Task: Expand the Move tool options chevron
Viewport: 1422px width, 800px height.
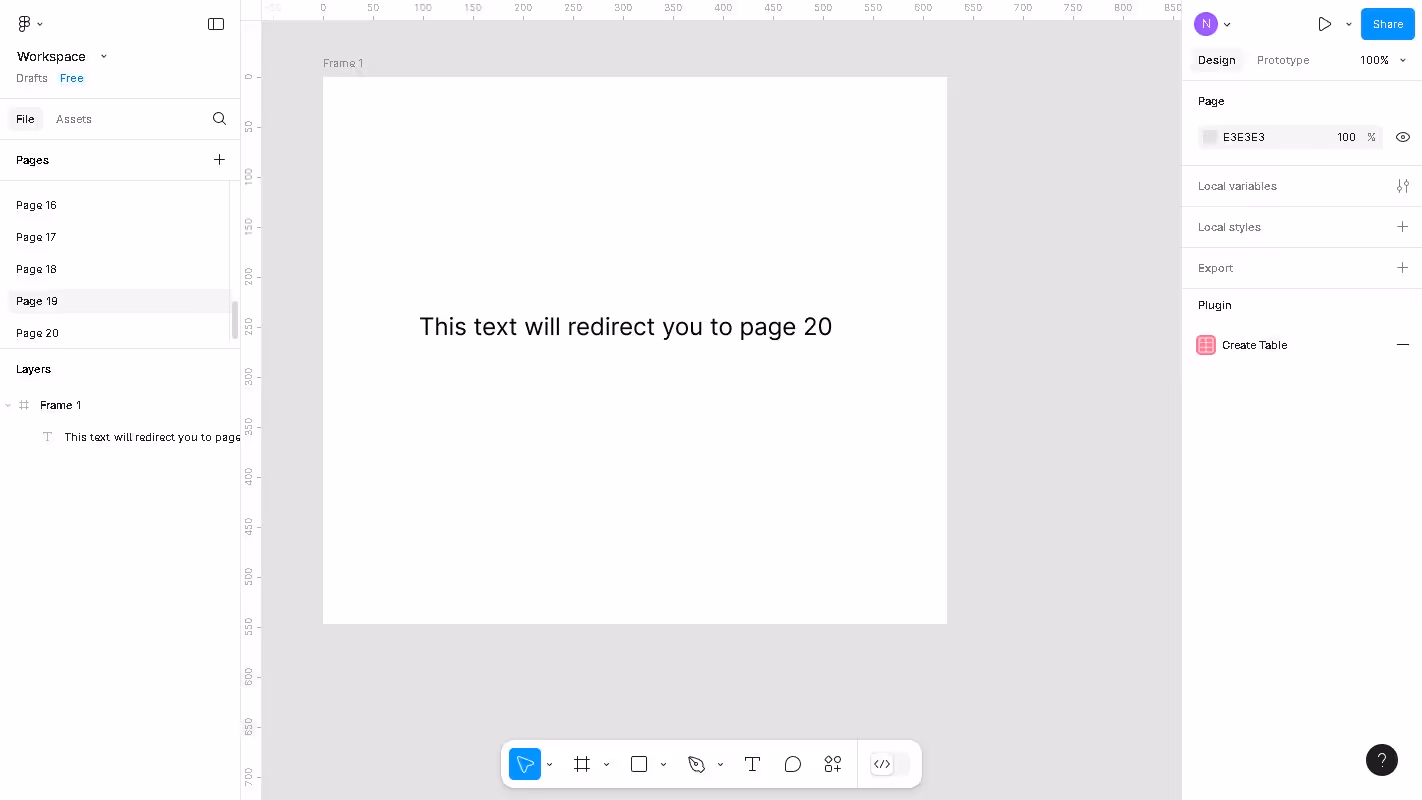Action: (550, 765)
